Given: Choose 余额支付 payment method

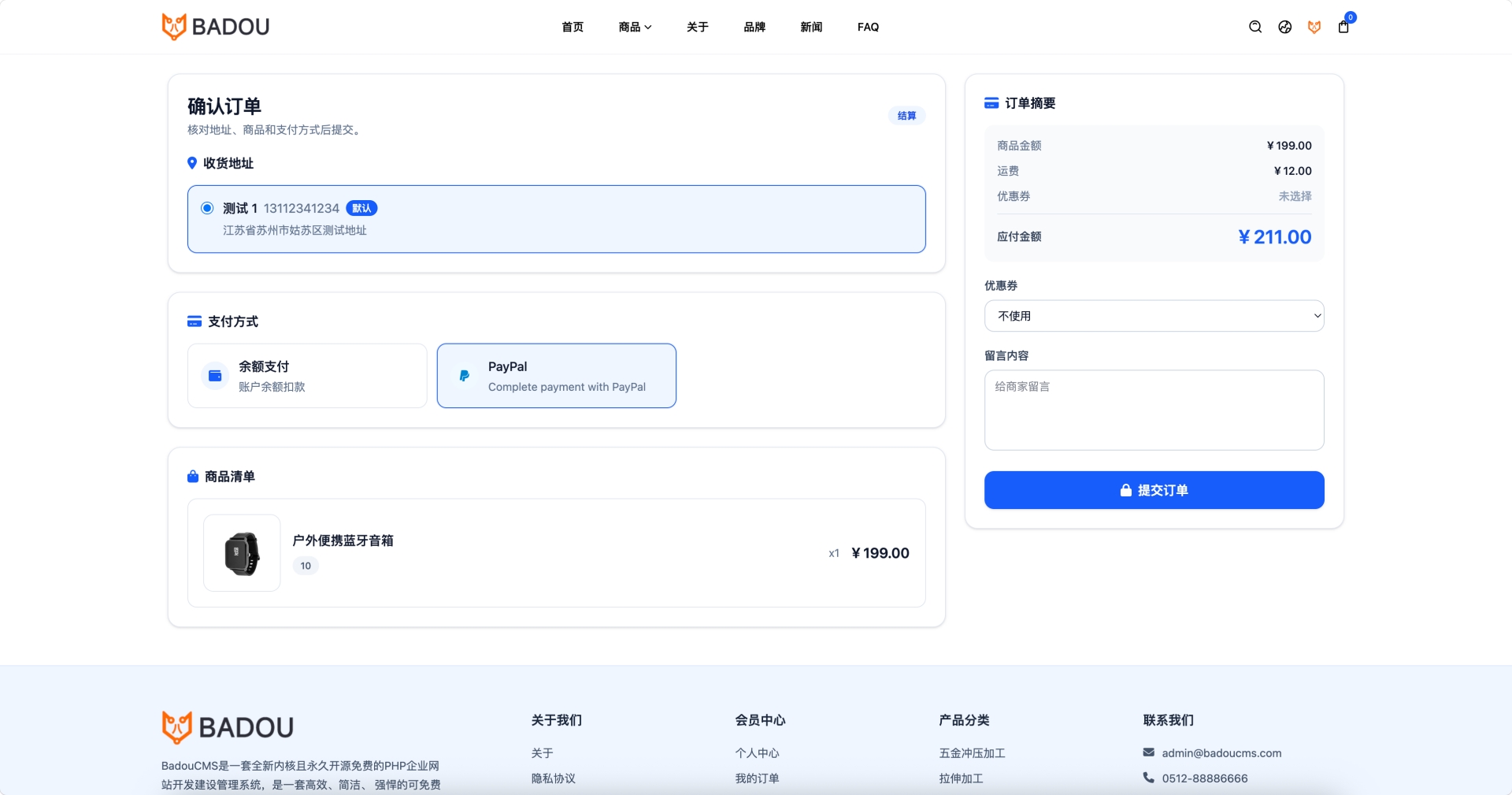Looking at the screenshot, I should coord(307,376).
